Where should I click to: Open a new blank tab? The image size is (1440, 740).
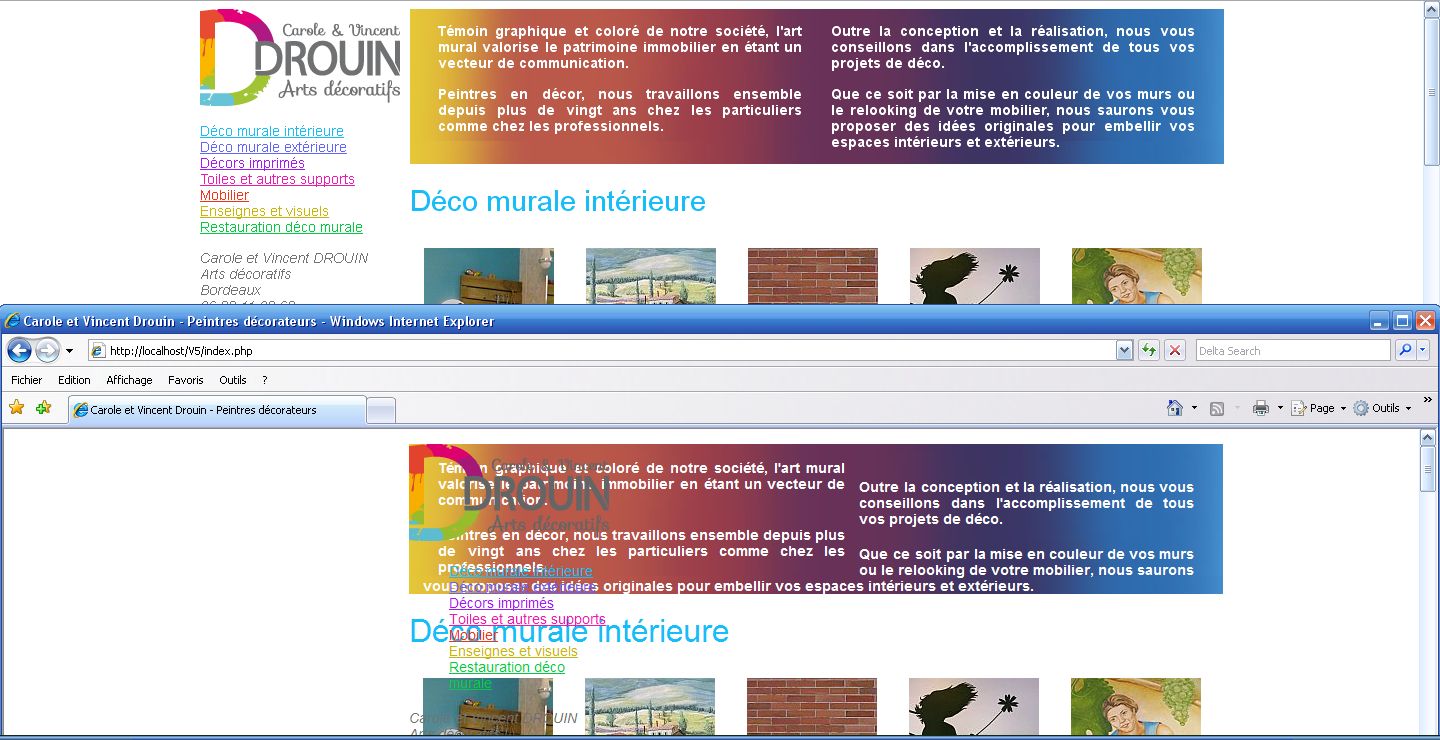[x=382, y=410]
